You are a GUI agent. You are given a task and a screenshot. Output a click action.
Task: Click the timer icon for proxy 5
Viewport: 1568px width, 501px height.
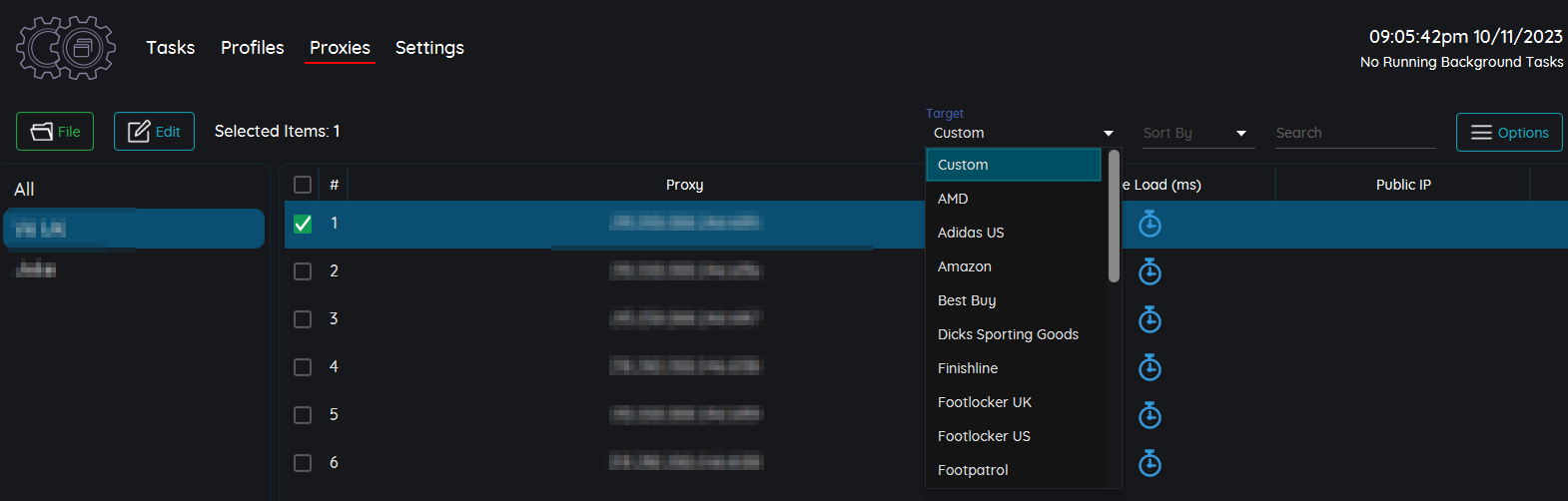click(x=1151, y=415)
